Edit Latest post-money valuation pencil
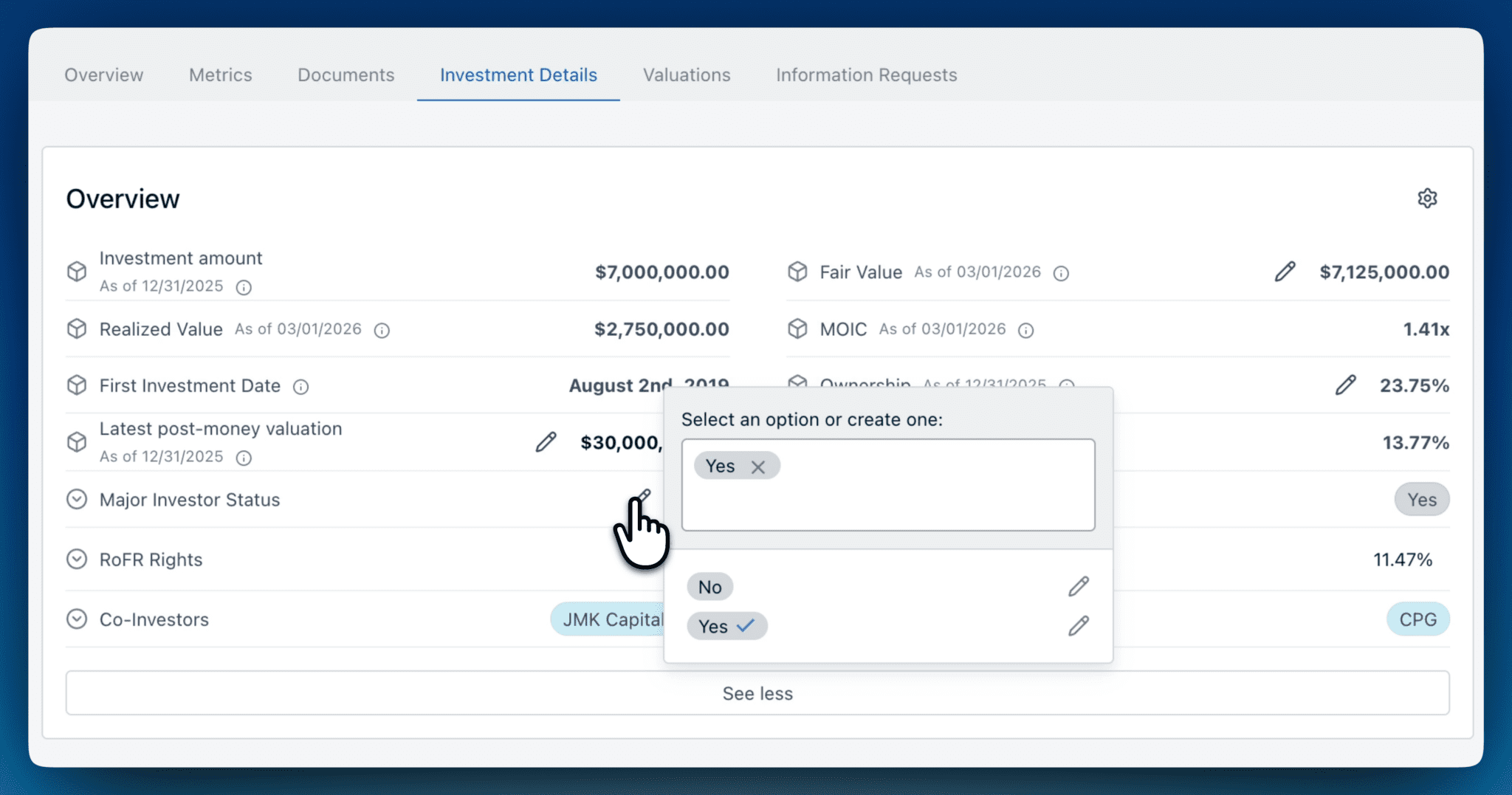This screenshot has width=1512, height=795. (x=546, y=442)
